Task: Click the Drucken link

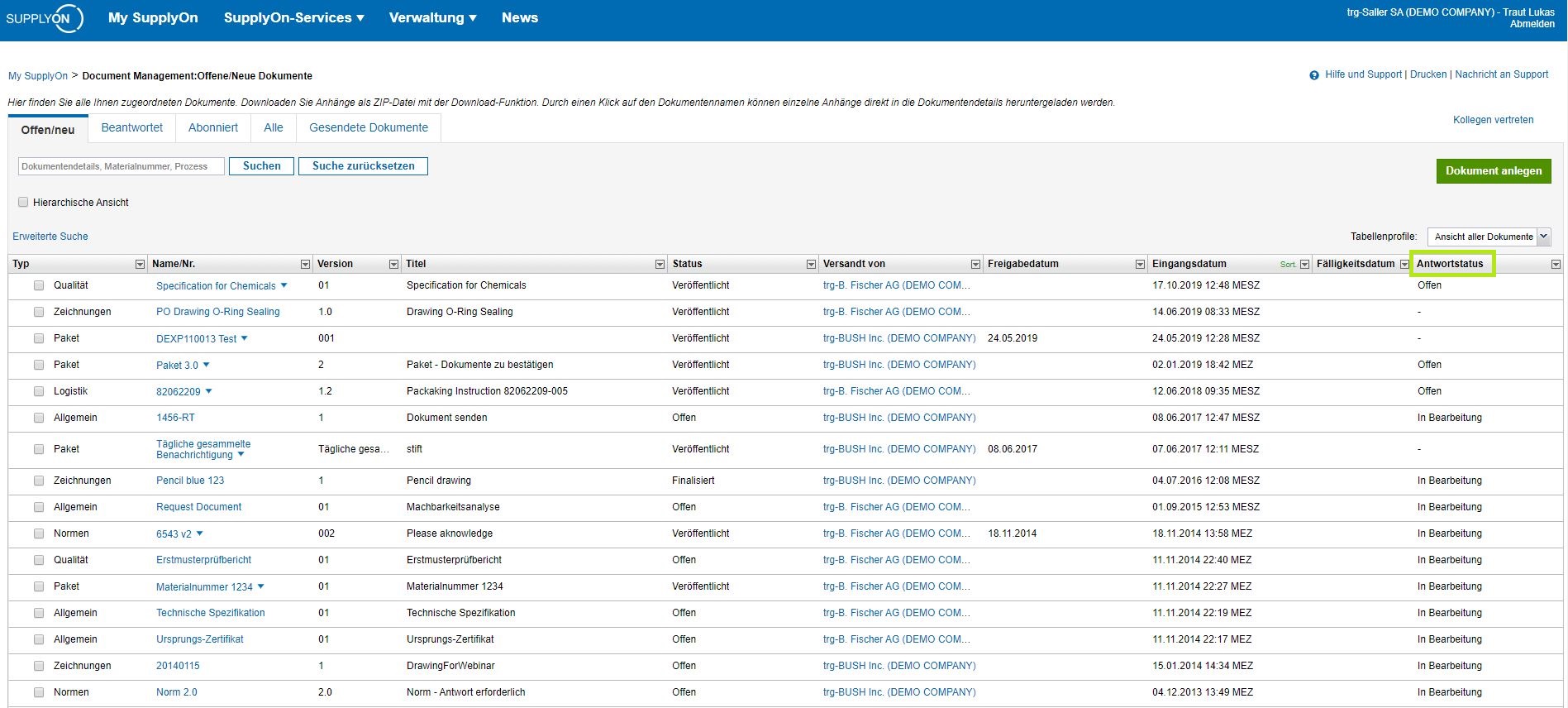Action: coord(1428,74)
